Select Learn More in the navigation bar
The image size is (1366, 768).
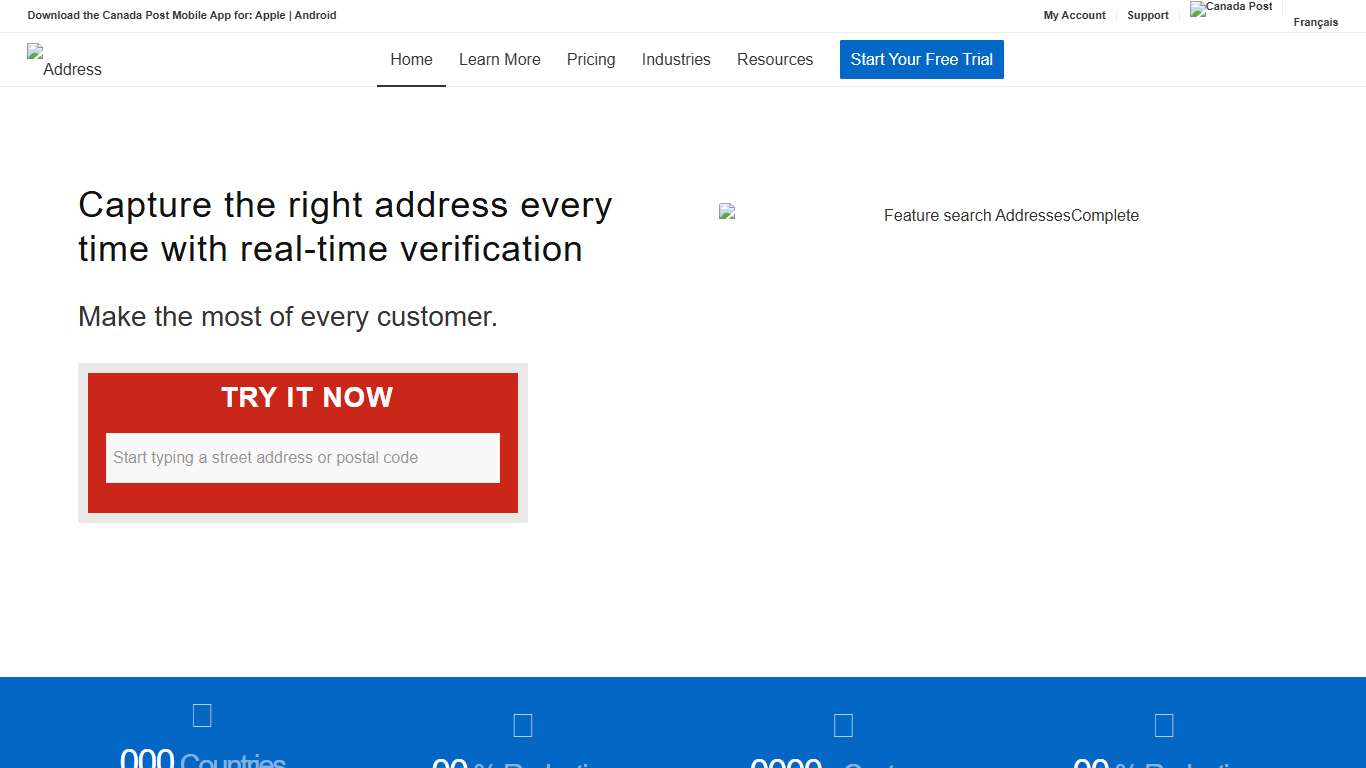499,59
